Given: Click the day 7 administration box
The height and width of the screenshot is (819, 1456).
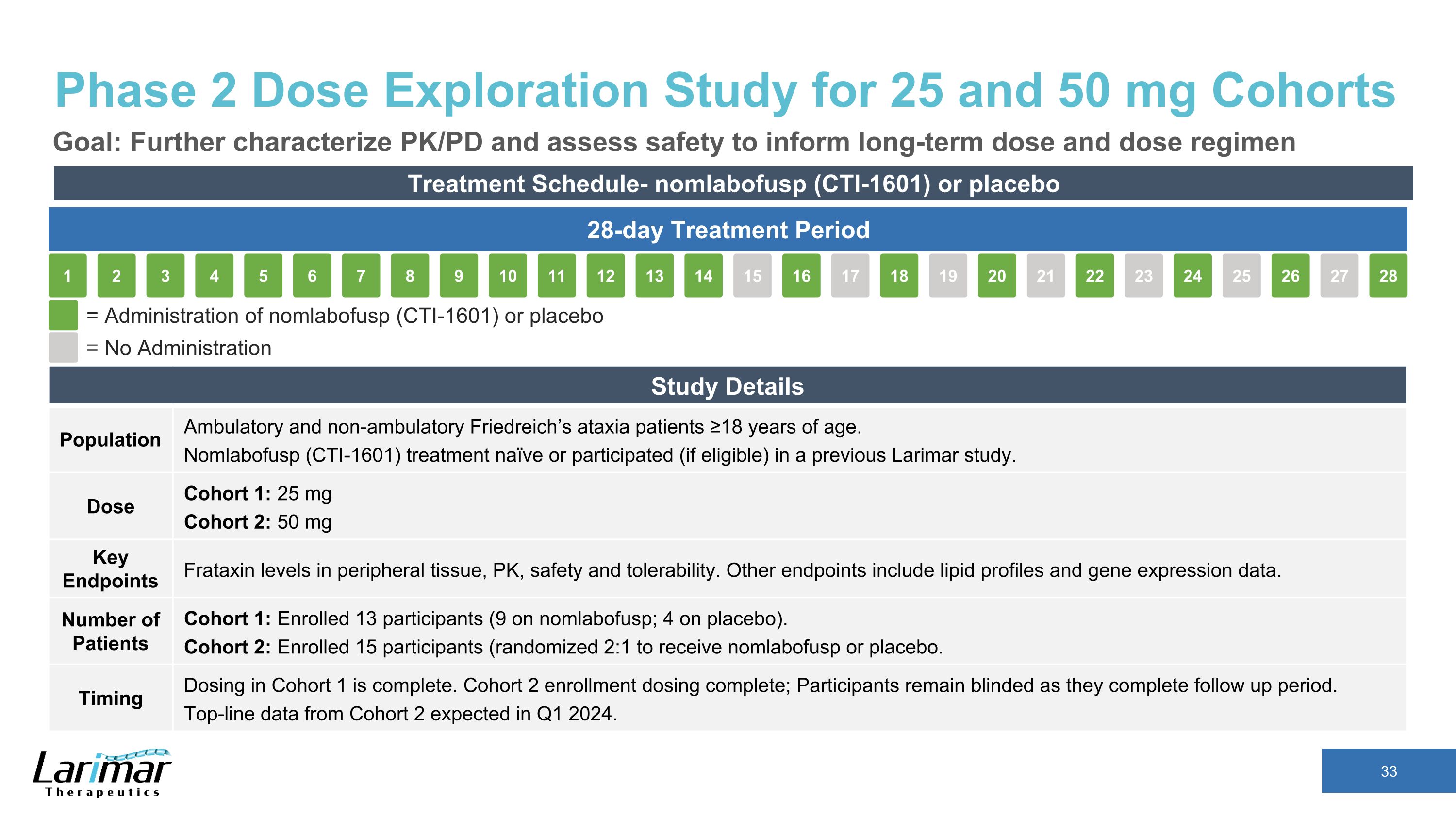Looking at the screenshot, I should tap(361, 275).
